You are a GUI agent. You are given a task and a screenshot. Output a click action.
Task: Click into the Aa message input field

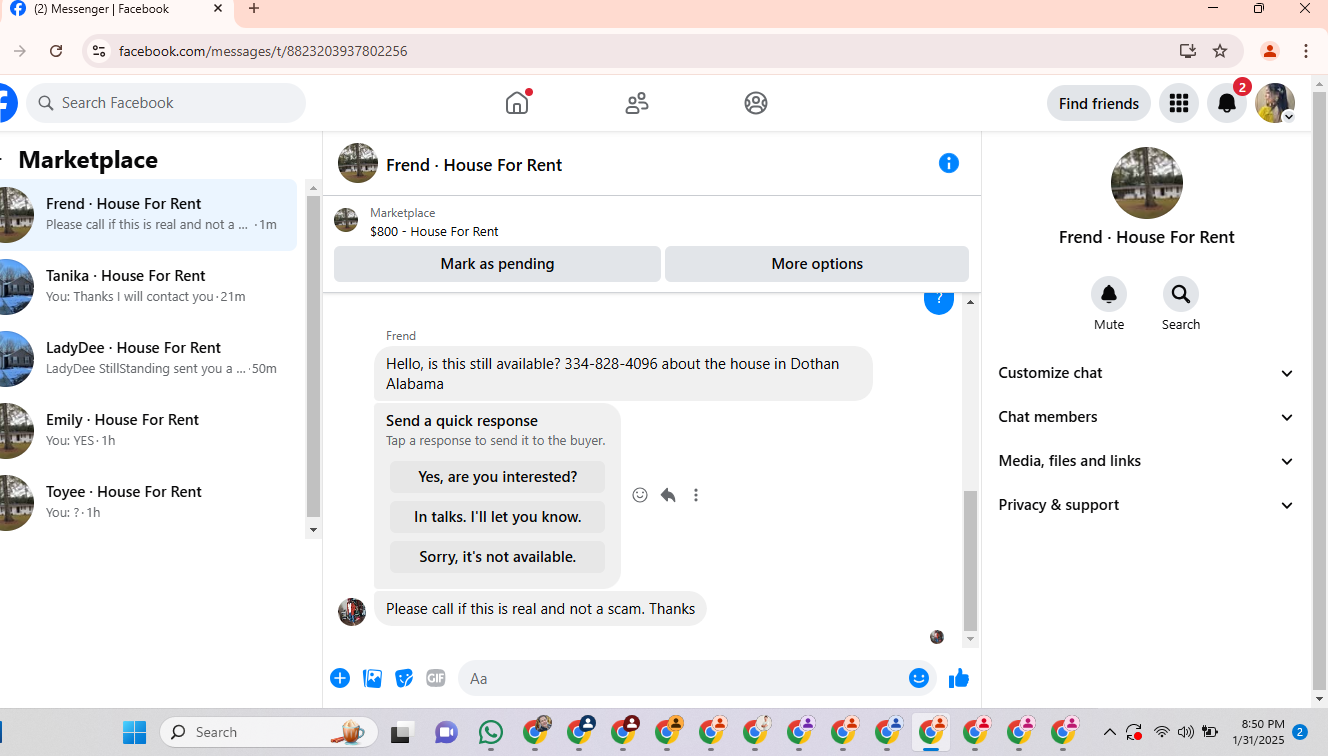tap(682, 678)
